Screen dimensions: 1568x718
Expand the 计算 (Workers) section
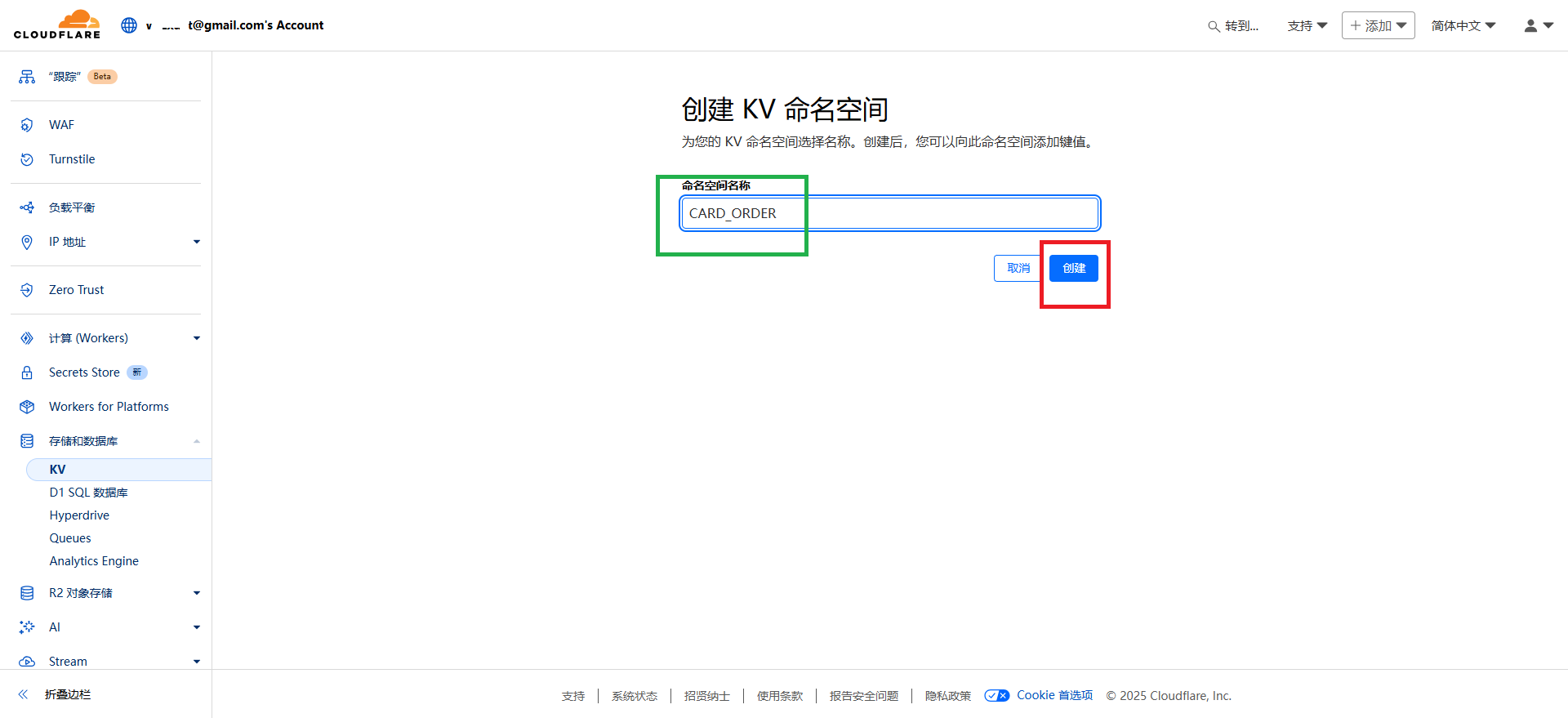point(196,338)
